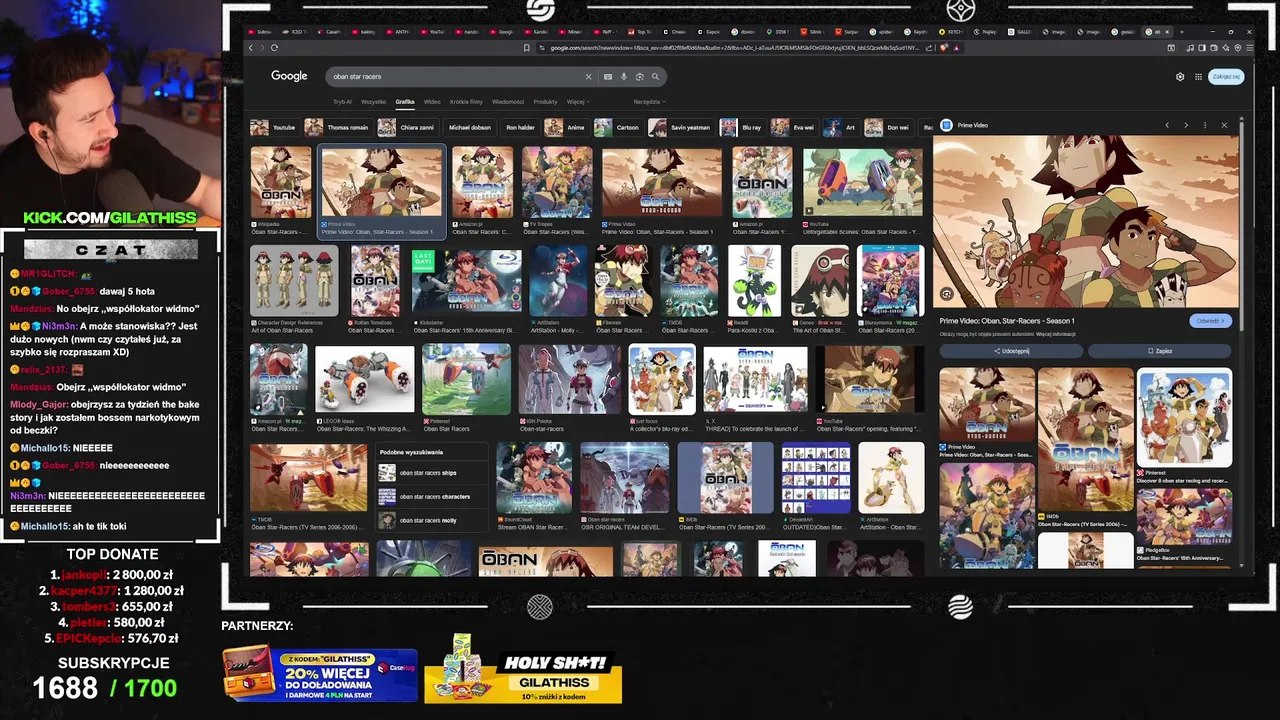Image resolution: width=1280 pixels, height=720 pixels.
Task: Open Google quick settings gear
Action: coord(1180,76)
